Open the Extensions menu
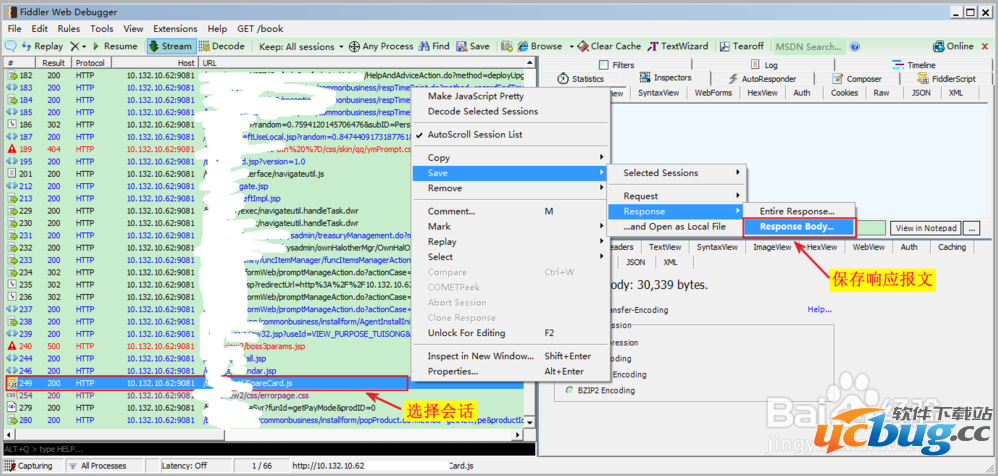The width and height of the screenshot is (998, 476). pos(175,29)
